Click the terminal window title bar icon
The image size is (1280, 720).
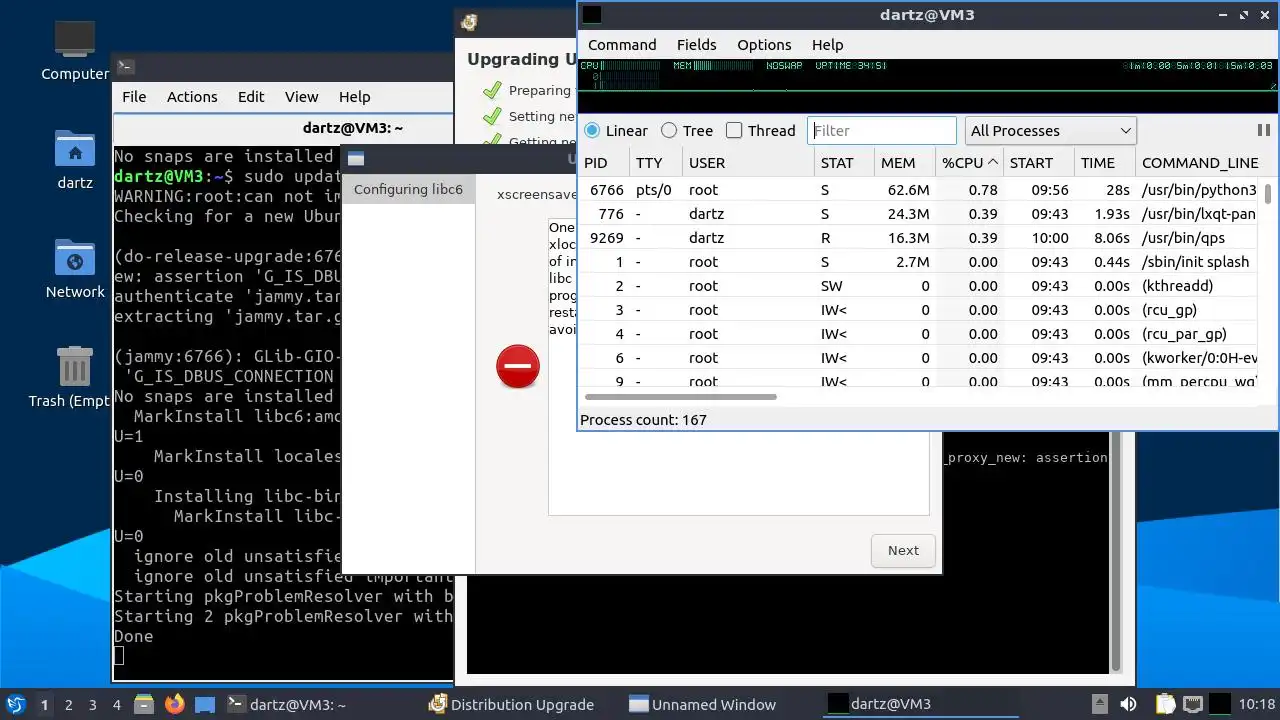(x=125, y=67)
